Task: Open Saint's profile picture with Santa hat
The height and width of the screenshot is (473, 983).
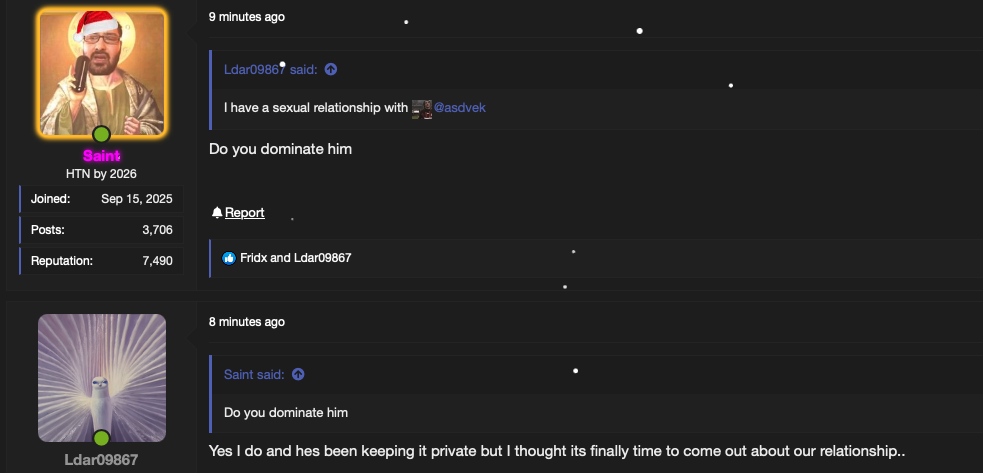Action: click(102, 73)
